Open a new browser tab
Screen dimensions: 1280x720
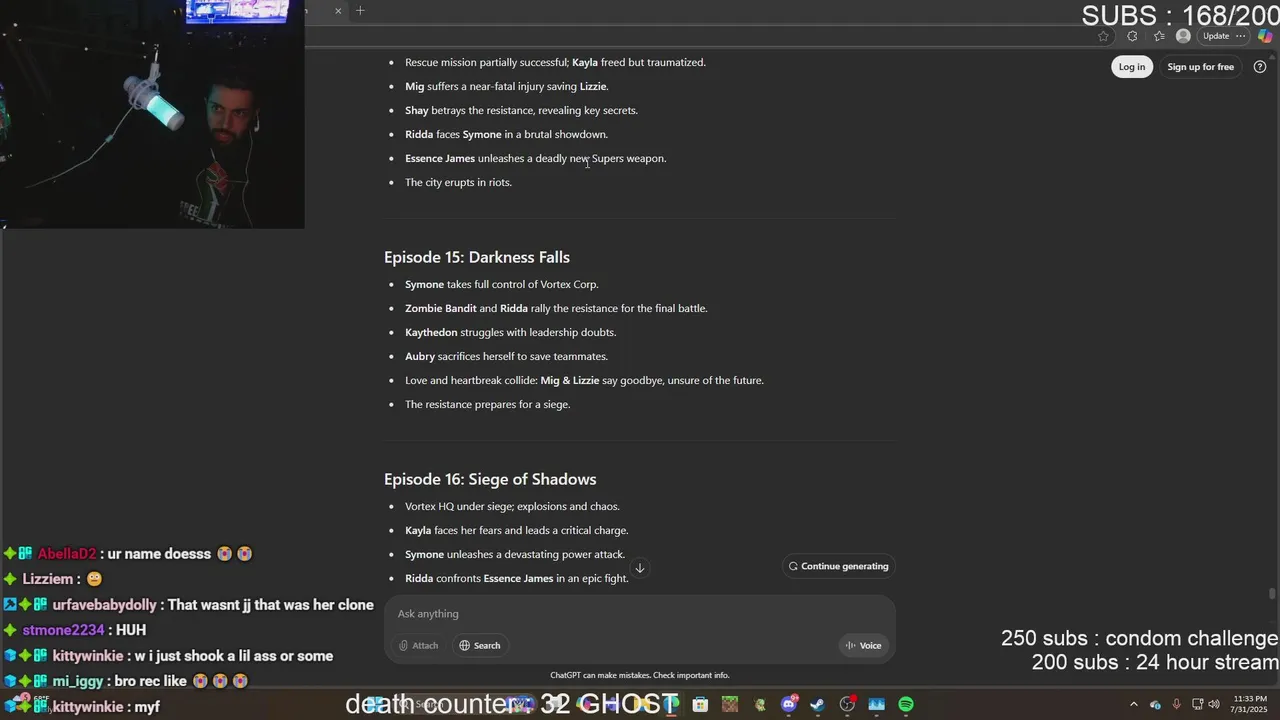(x=360, y=11)
